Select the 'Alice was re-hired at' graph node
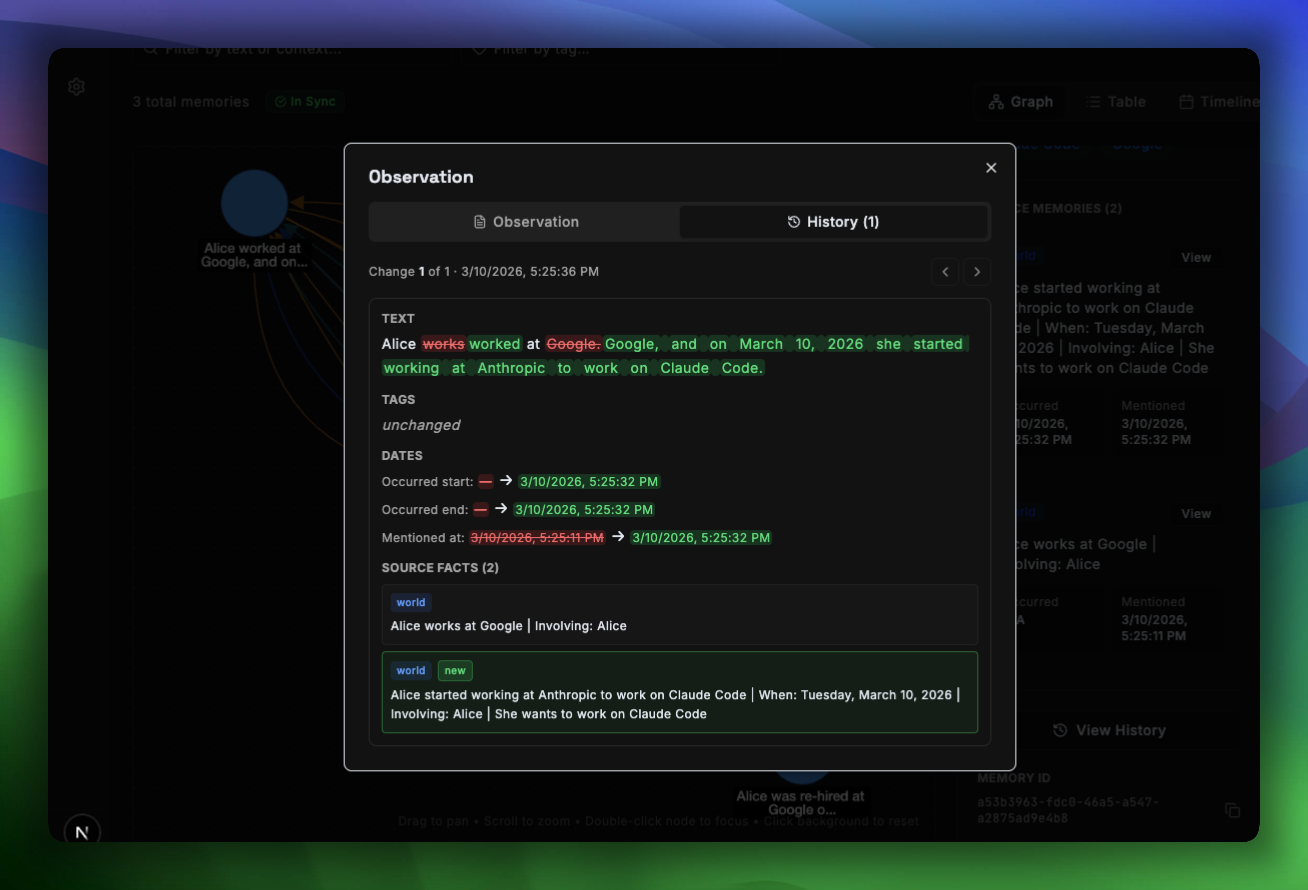The width and height of the screenshot is (1308, 890). pyautogui.click(x=801, y=776)
